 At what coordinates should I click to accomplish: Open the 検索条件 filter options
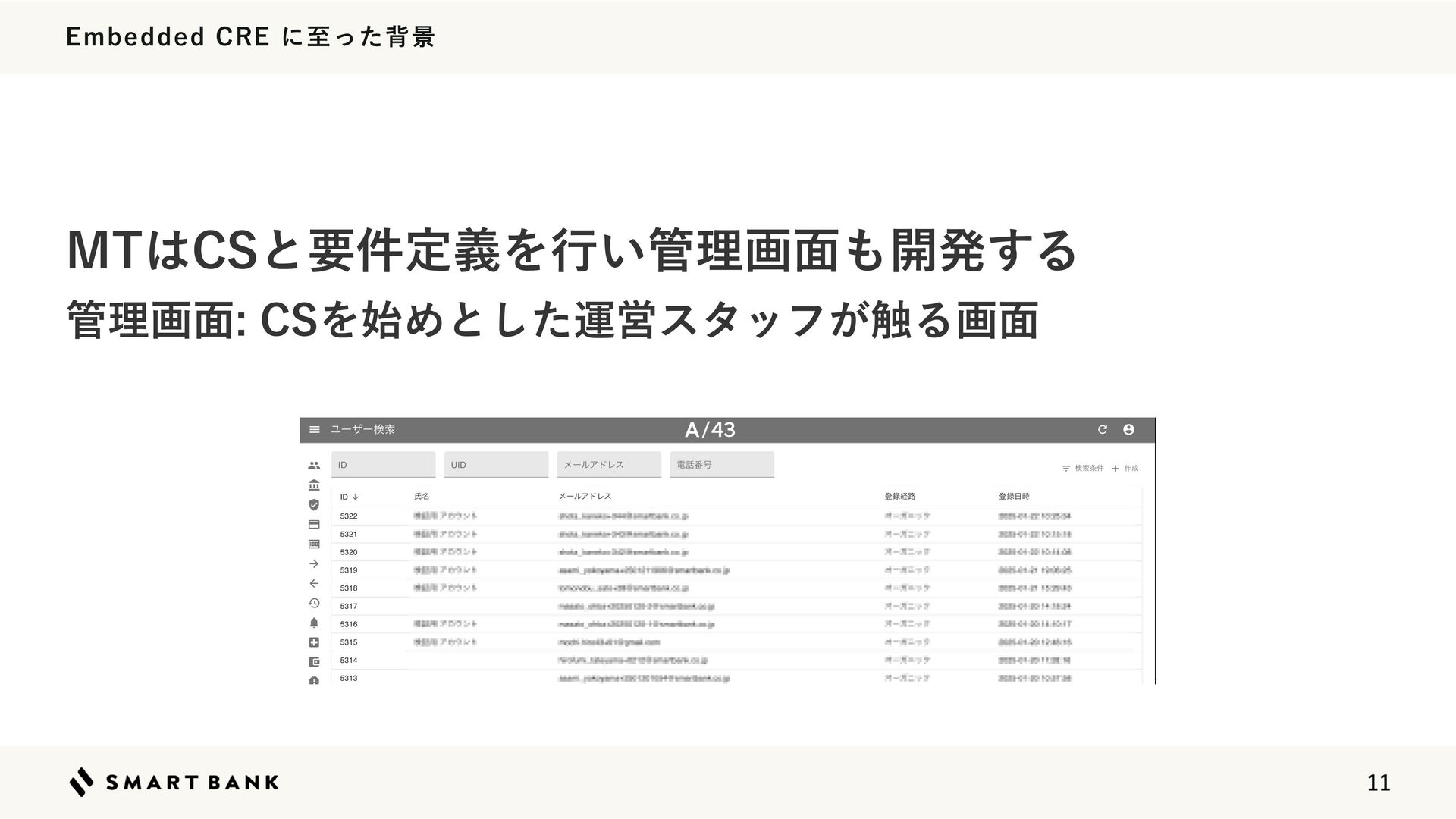pos(1082,469)
